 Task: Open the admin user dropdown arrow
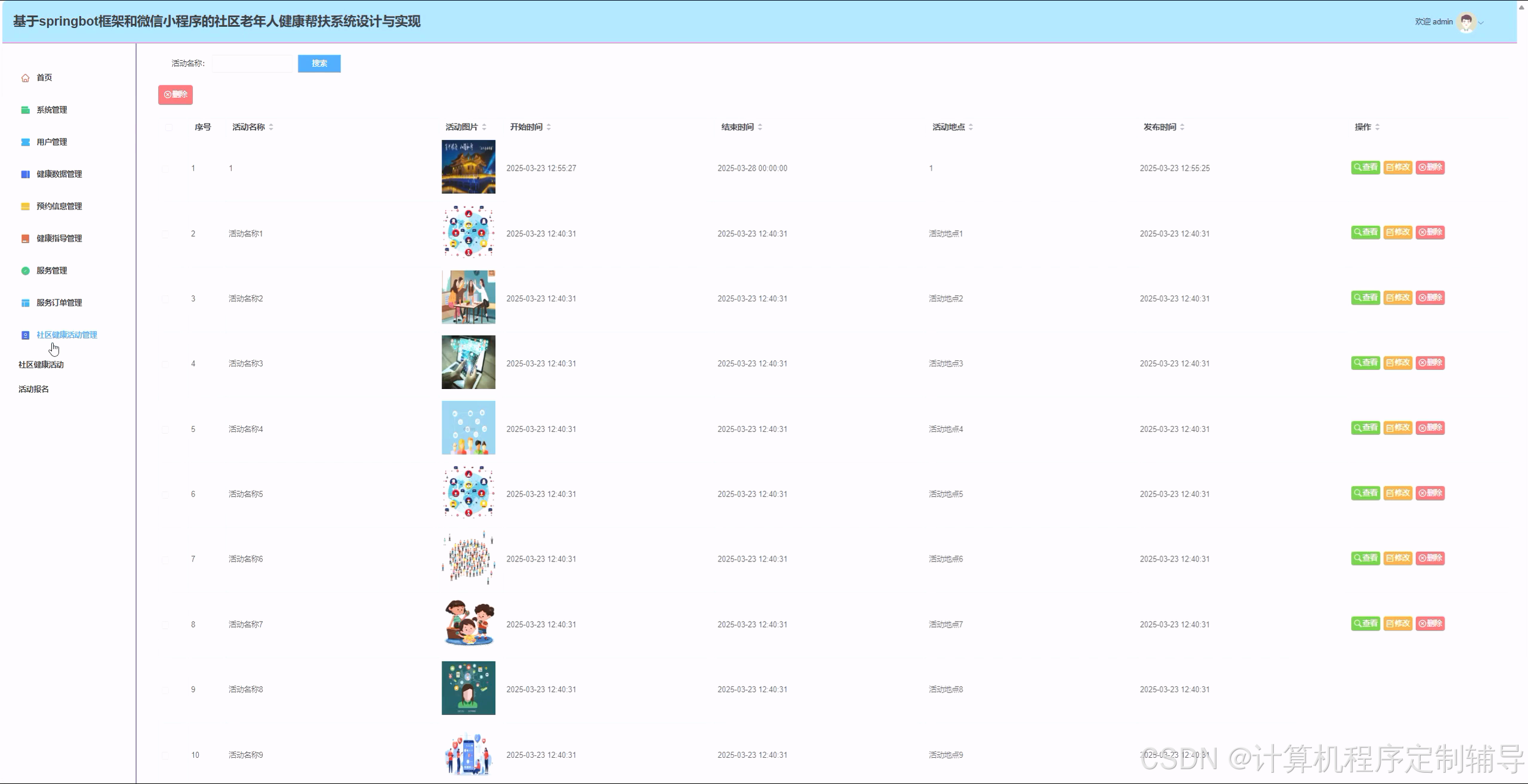[x=1481, y=23]
